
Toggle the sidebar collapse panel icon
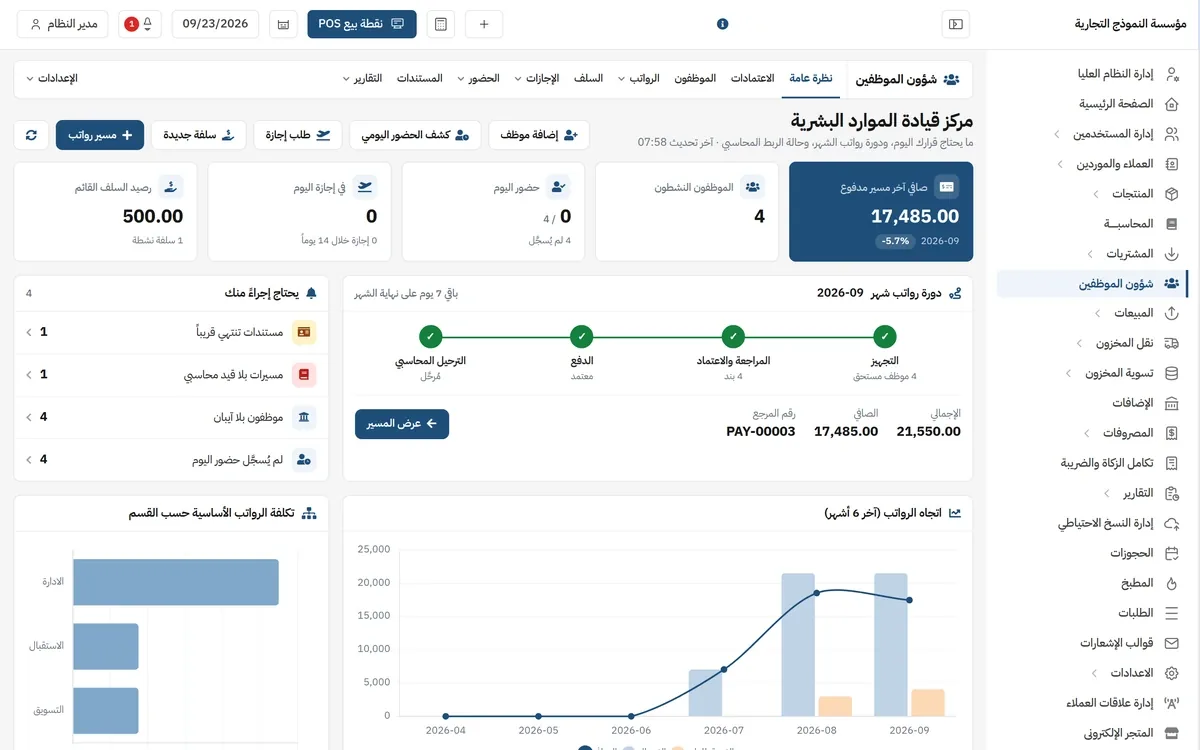[x=956, y=24]
